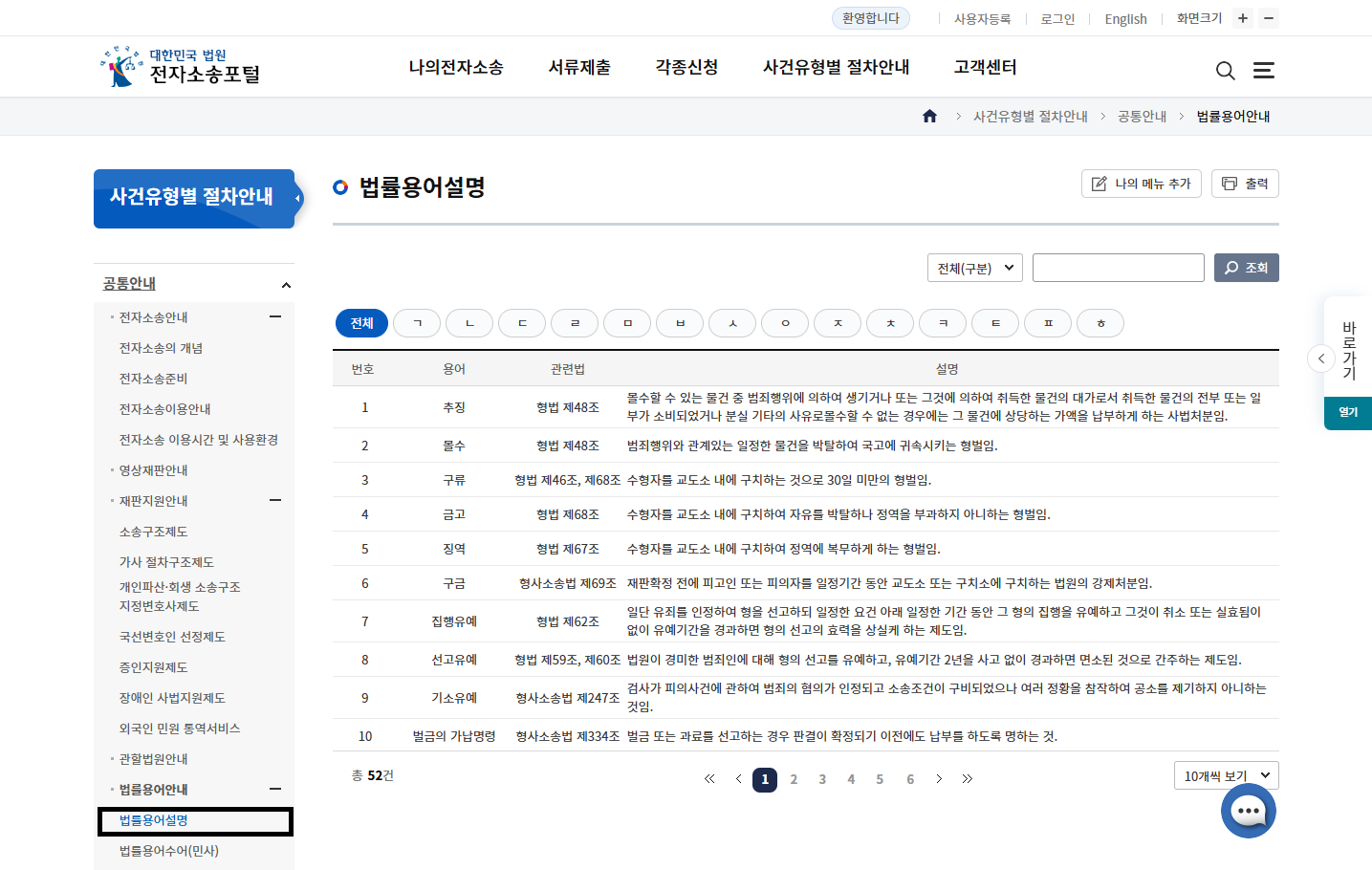Open the 전체(구분) category dropdown
The height and width of the screenshot is (870, 1372).
click(974, 268)
